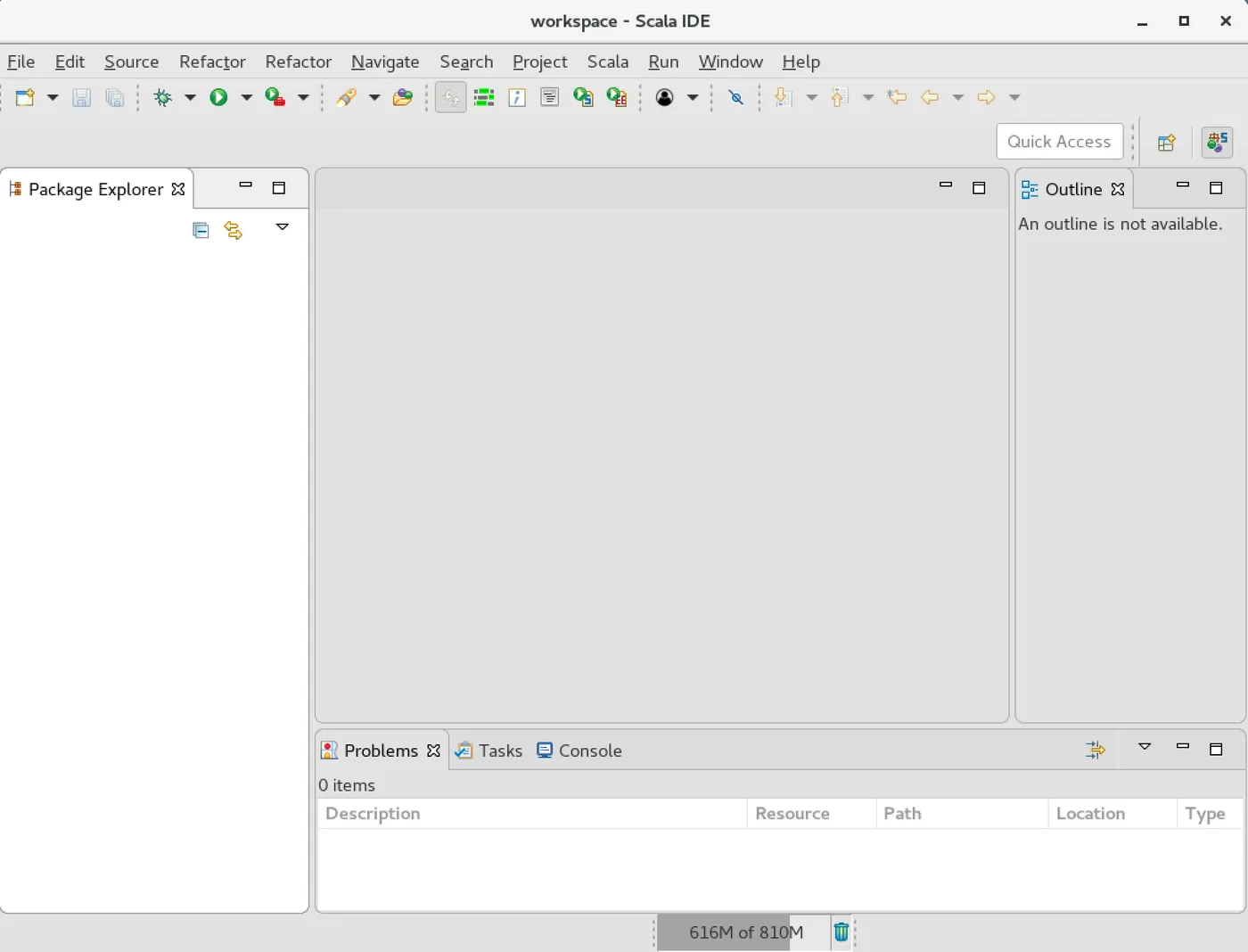Click the black circle person icon
The width and height of the screenshot is (1248, 952).
664,97
